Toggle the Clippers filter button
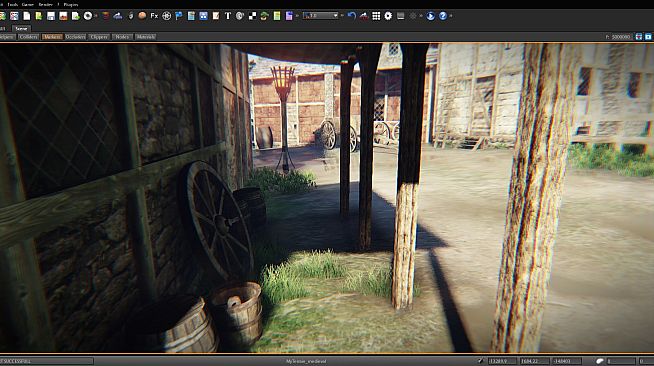This screenshot has height=366, width=654. tap(99, 37)
